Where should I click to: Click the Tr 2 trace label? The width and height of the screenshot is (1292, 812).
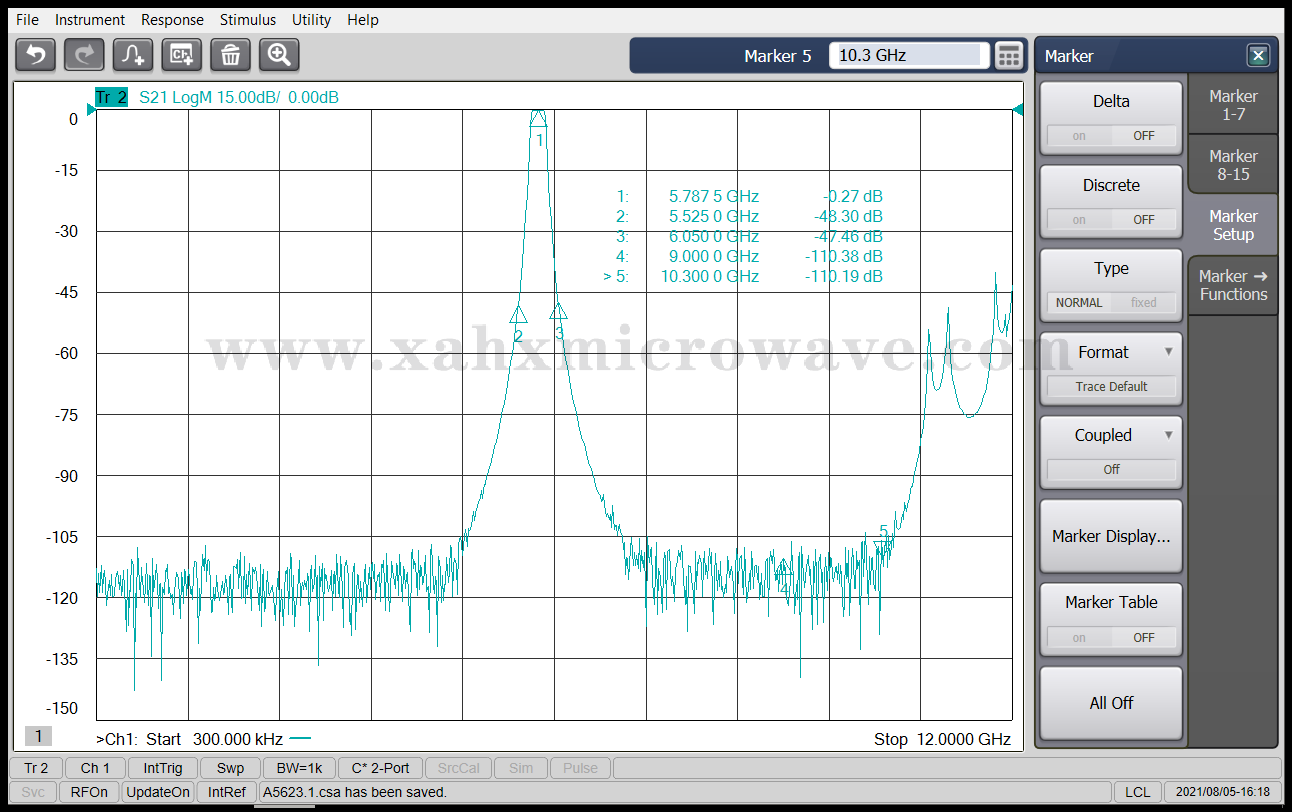coord(111,97)
